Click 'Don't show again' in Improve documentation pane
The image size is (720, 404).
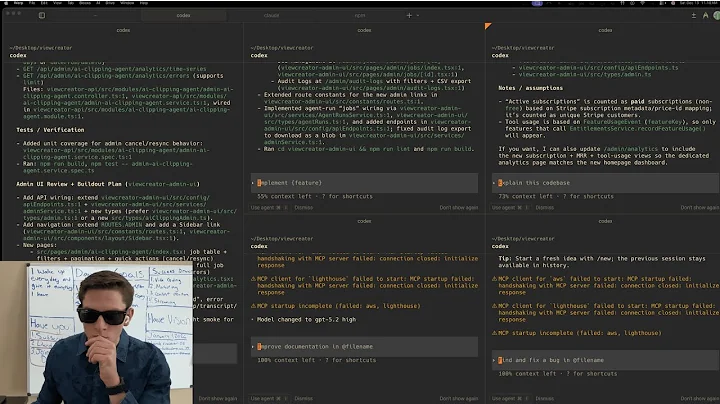[458, 398]
